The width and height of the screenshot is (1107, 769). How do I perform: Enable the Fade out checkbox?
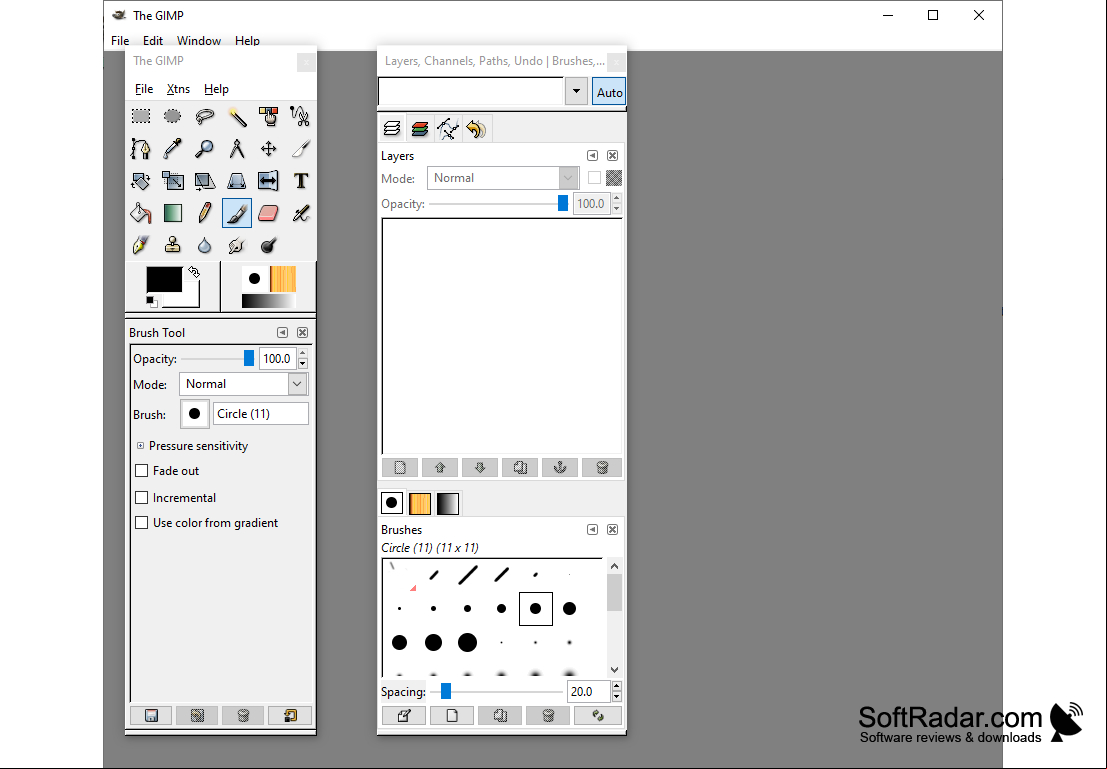[141, 470]
